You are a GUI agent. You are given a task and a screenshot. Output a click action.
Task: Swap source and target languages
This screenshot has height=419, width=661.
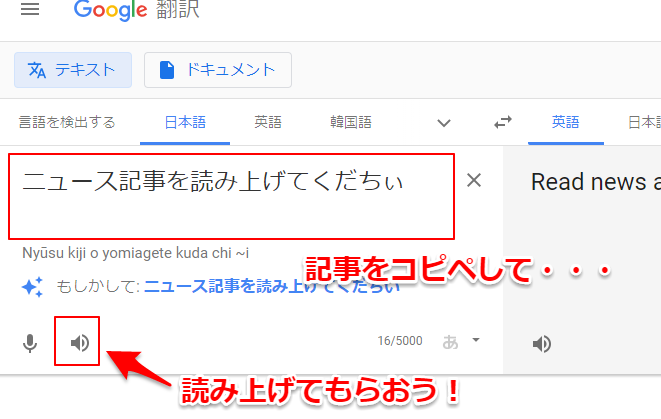503,122
